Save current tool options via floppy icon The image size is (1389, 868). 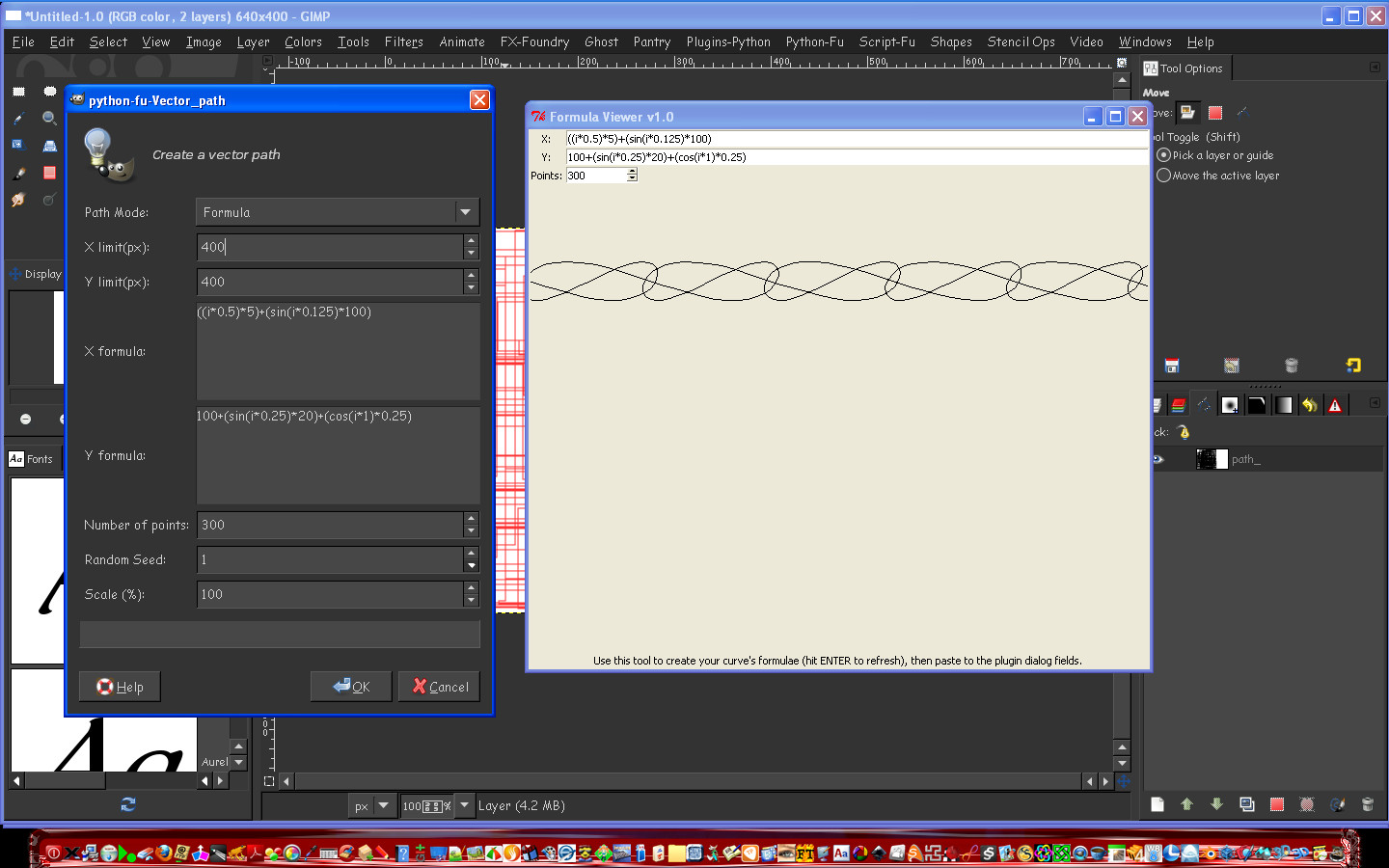coord(1172,366)
